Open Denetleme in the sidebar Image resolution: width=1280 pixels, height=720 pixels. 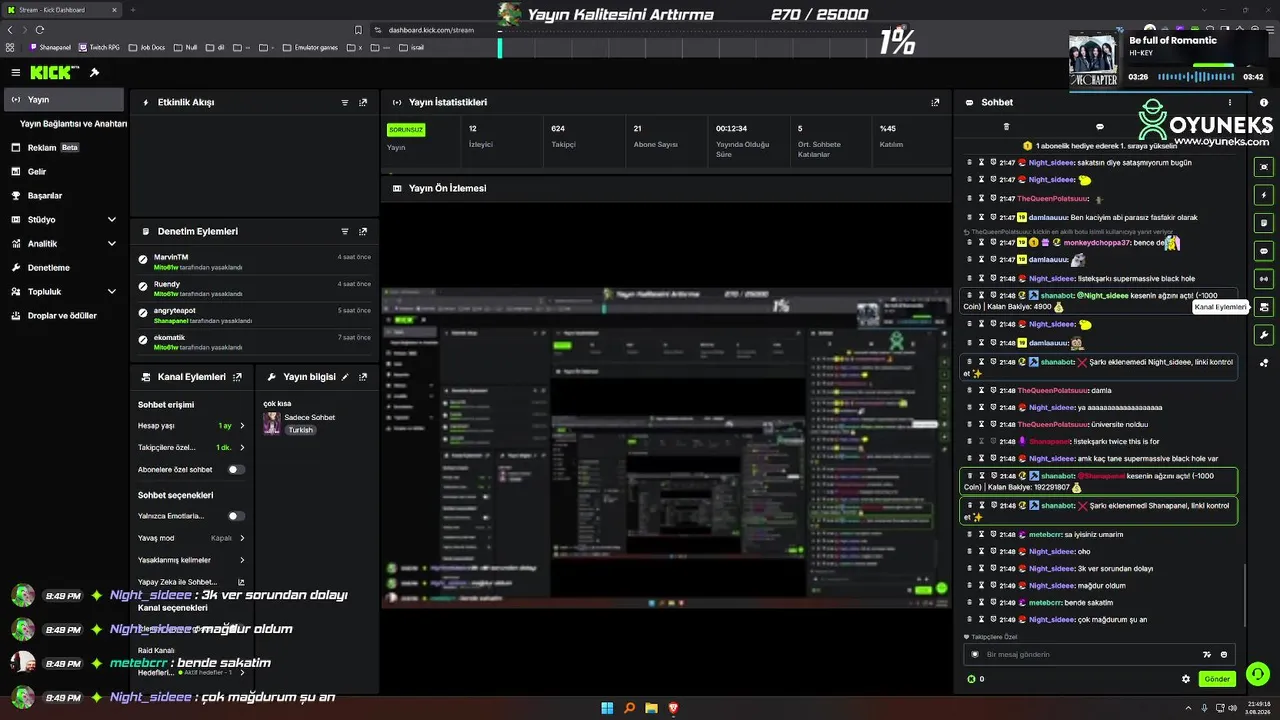click(x=64, y=268)
